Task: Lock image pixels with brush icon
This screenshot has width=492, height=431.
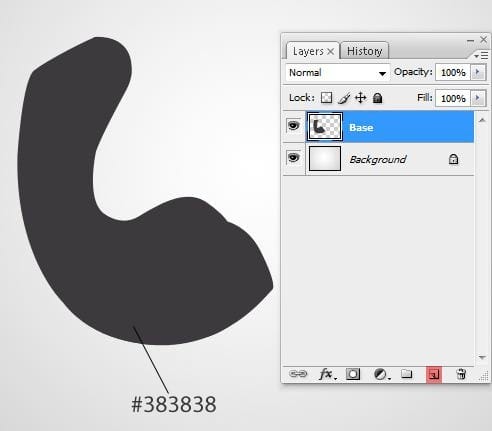Action: click(344, 98)
